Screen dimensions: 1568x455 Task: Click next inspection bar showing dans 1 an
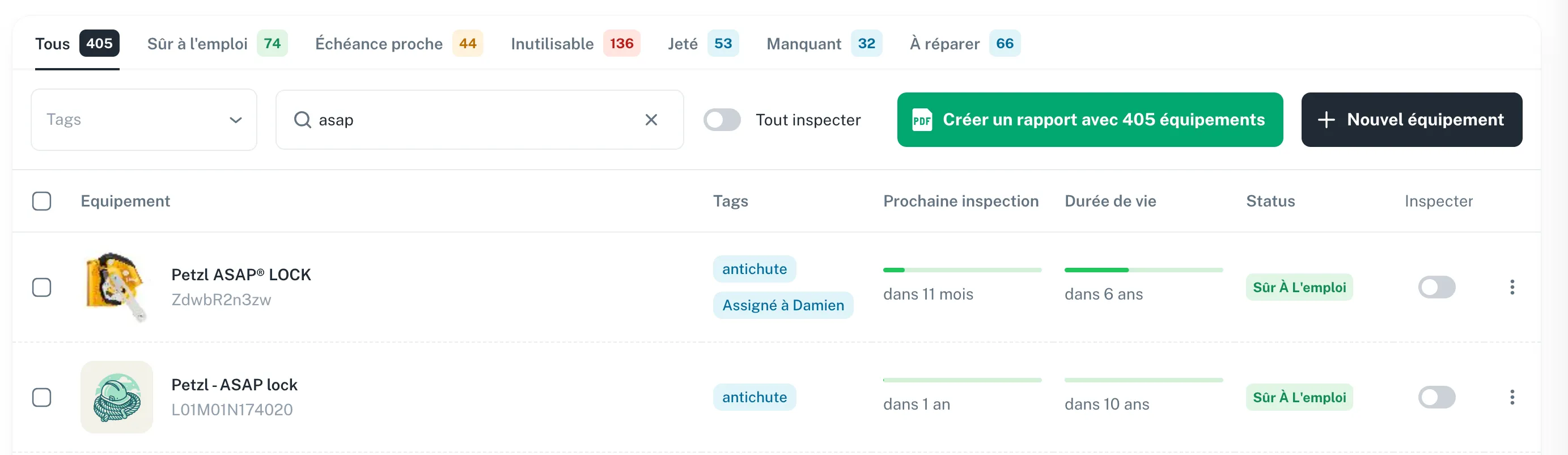click(x=962, y=380)
